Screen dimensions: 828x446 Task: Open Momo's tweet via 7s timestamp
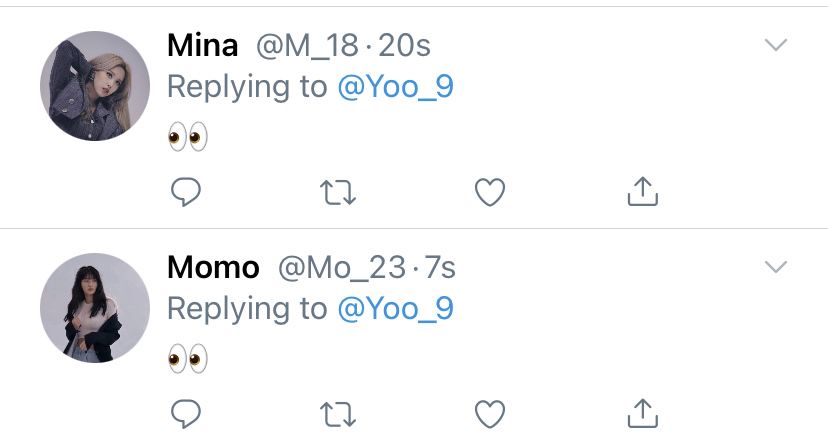[x=440, y=268]
